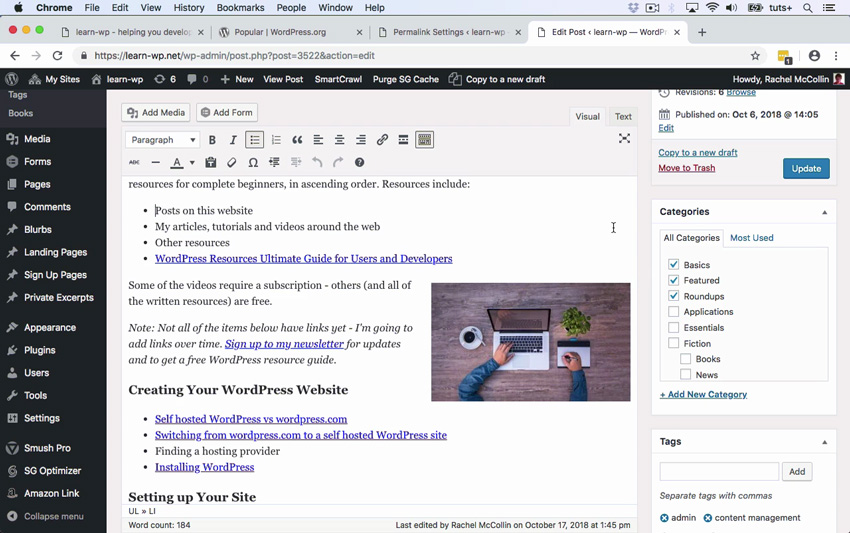Click the tags input field
The width and height of the screenshot is (850, 533).
tap(719, 472)
